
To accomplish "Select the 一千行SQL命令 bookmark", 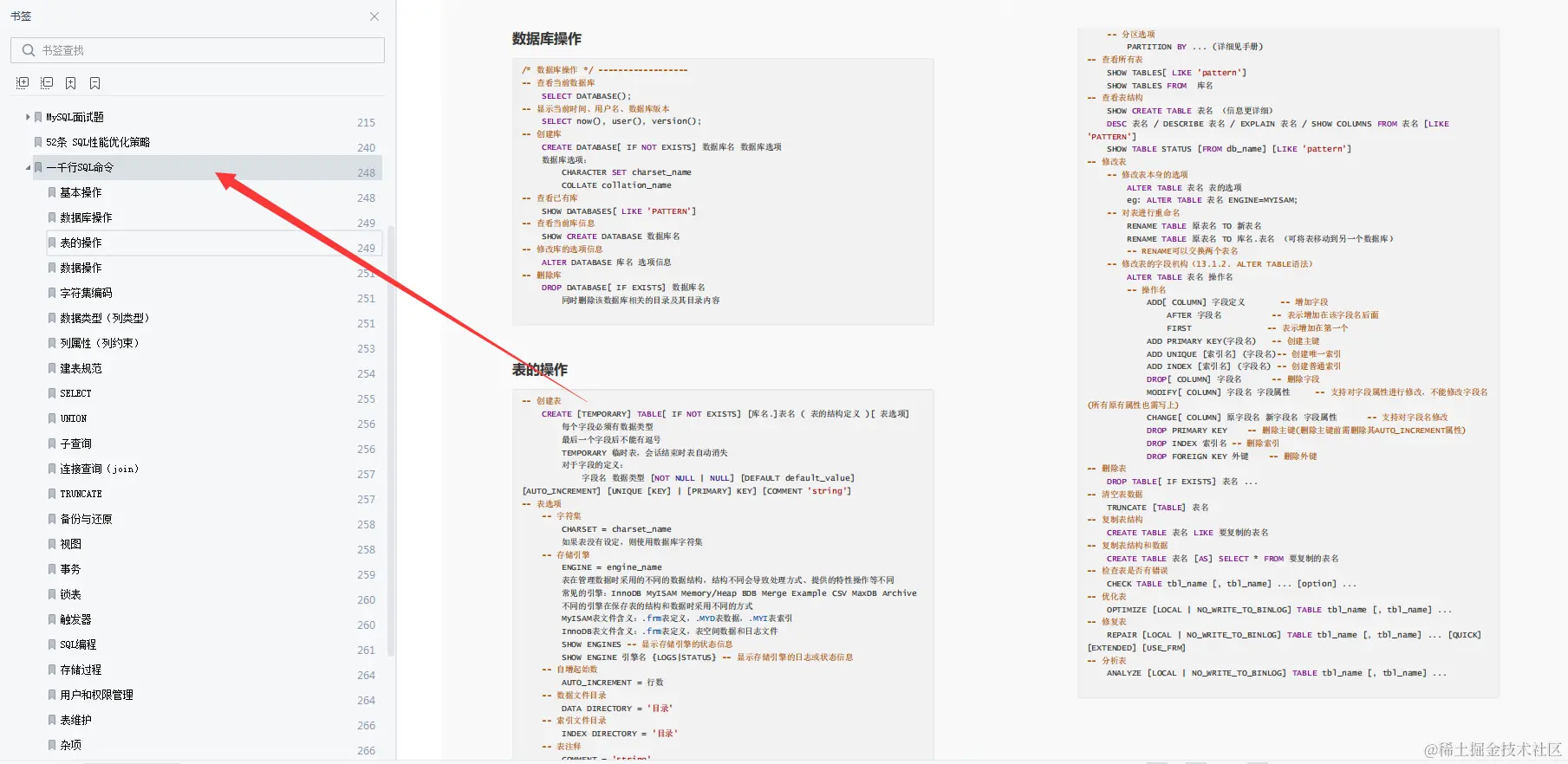I will click(x=80, y=167).
